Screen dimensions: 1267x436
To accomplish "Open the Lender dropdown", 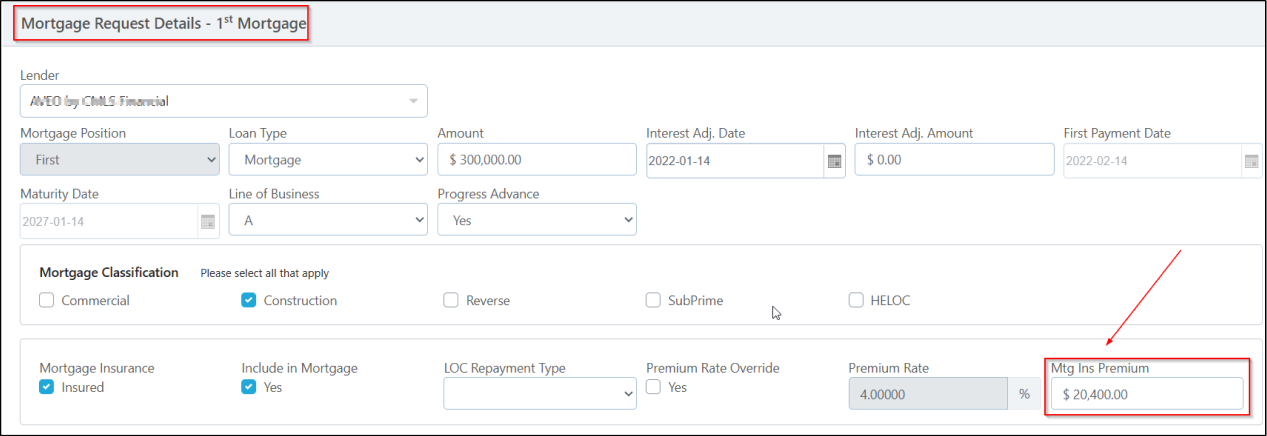I will click(x=223, y=101).
